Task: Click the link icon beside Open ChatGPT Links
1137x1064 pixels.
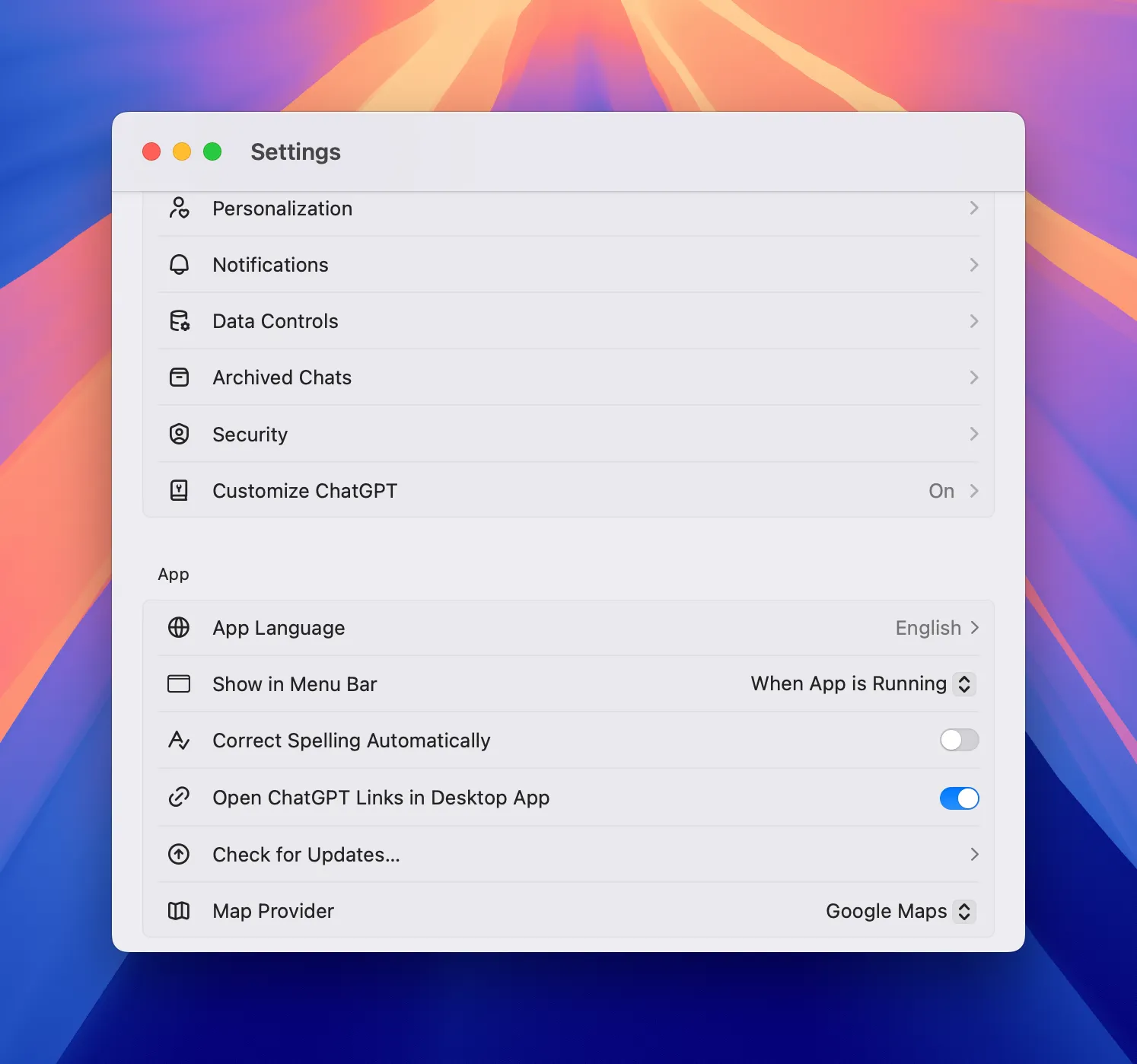Action: pos(179,797)
